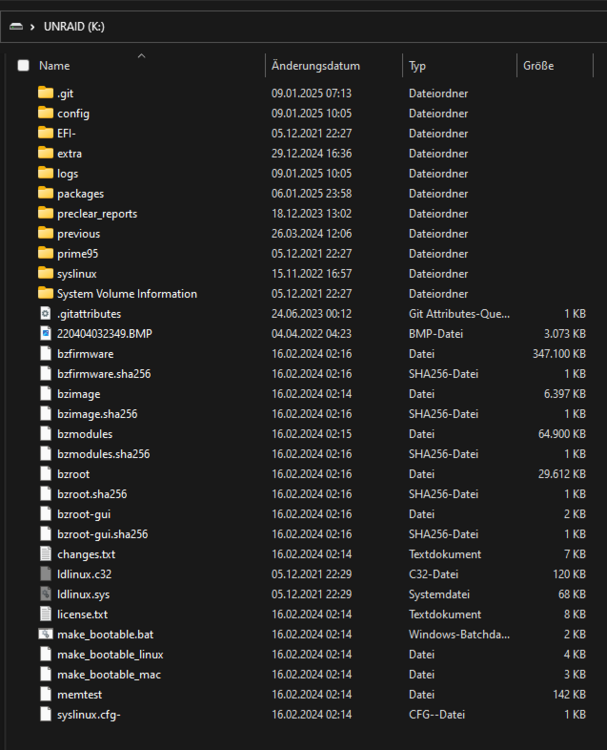Click the BMP-Datei type cell
The height and width of the screenshot is (750, 607).
(436, 333)
